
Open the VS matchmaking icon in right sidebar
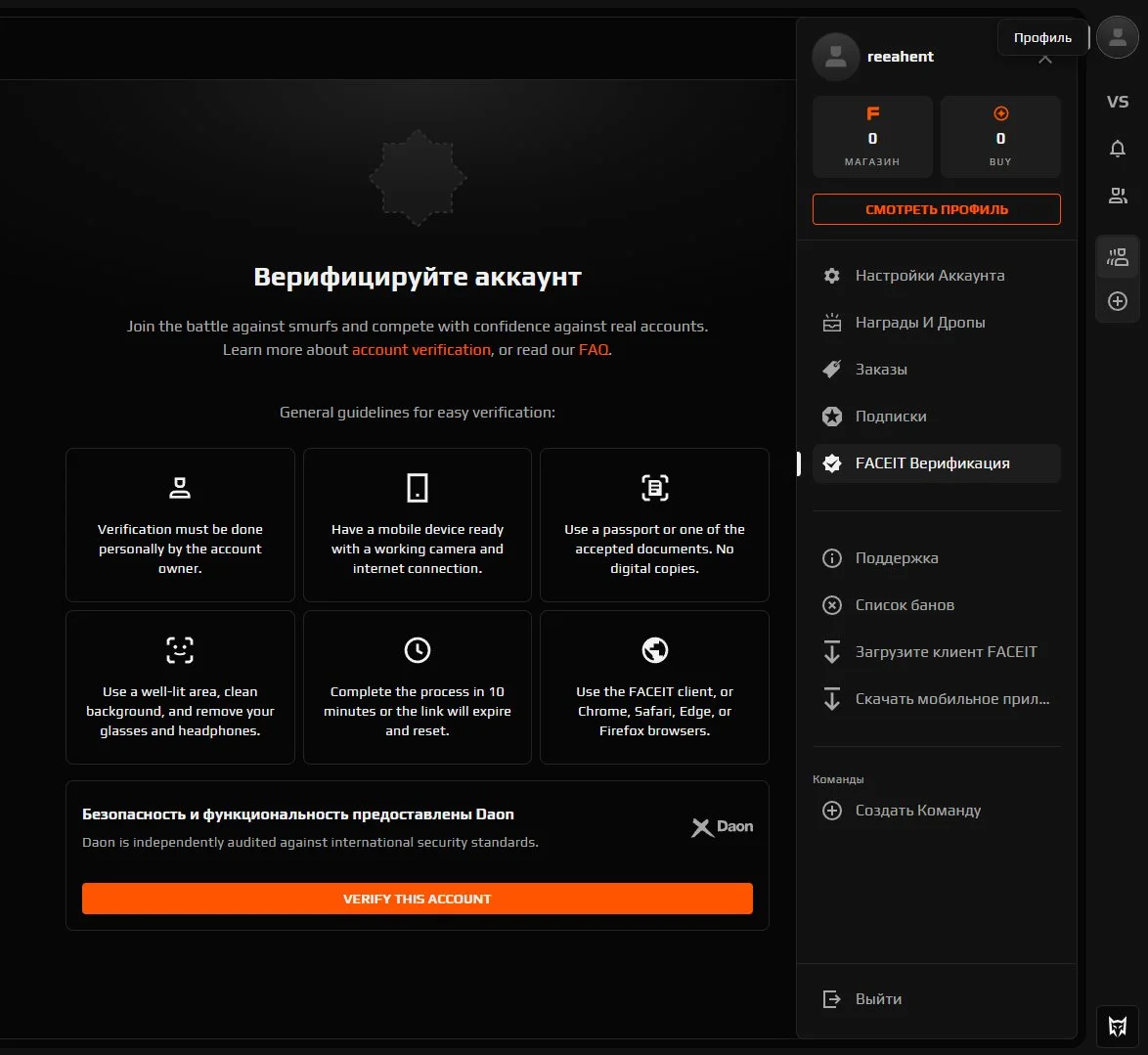point(1118,102)
